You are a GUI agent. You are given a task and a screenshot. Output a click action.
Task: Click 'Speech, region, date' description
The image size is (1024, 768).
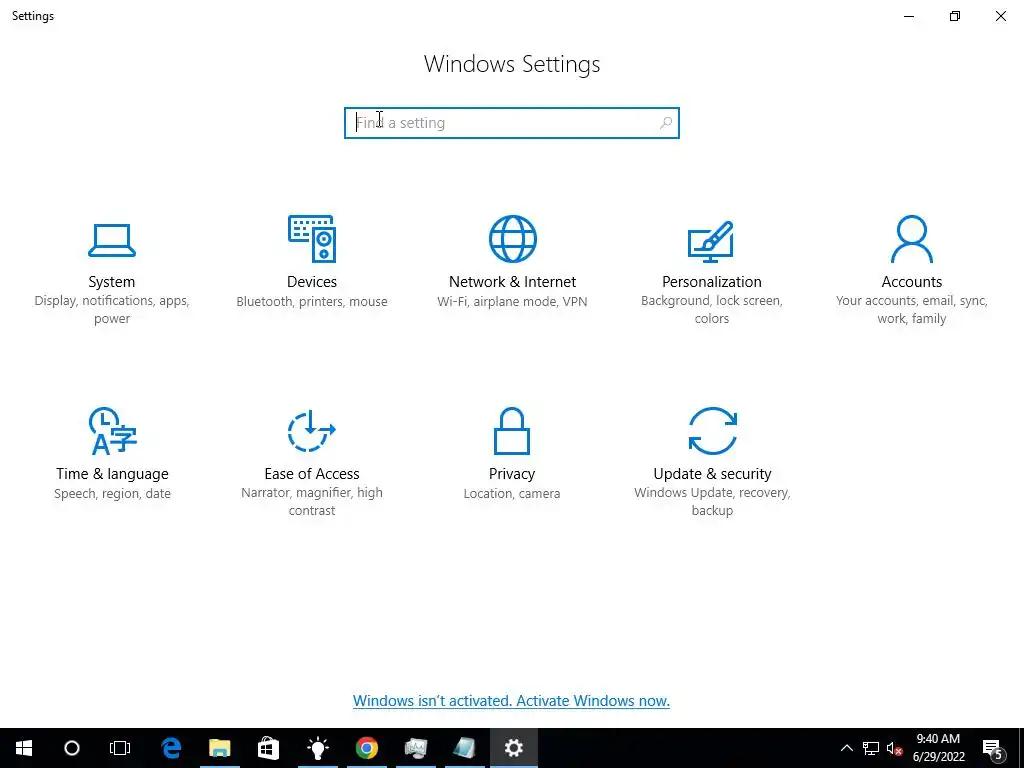pyautogui.click(x=112, y=494)
